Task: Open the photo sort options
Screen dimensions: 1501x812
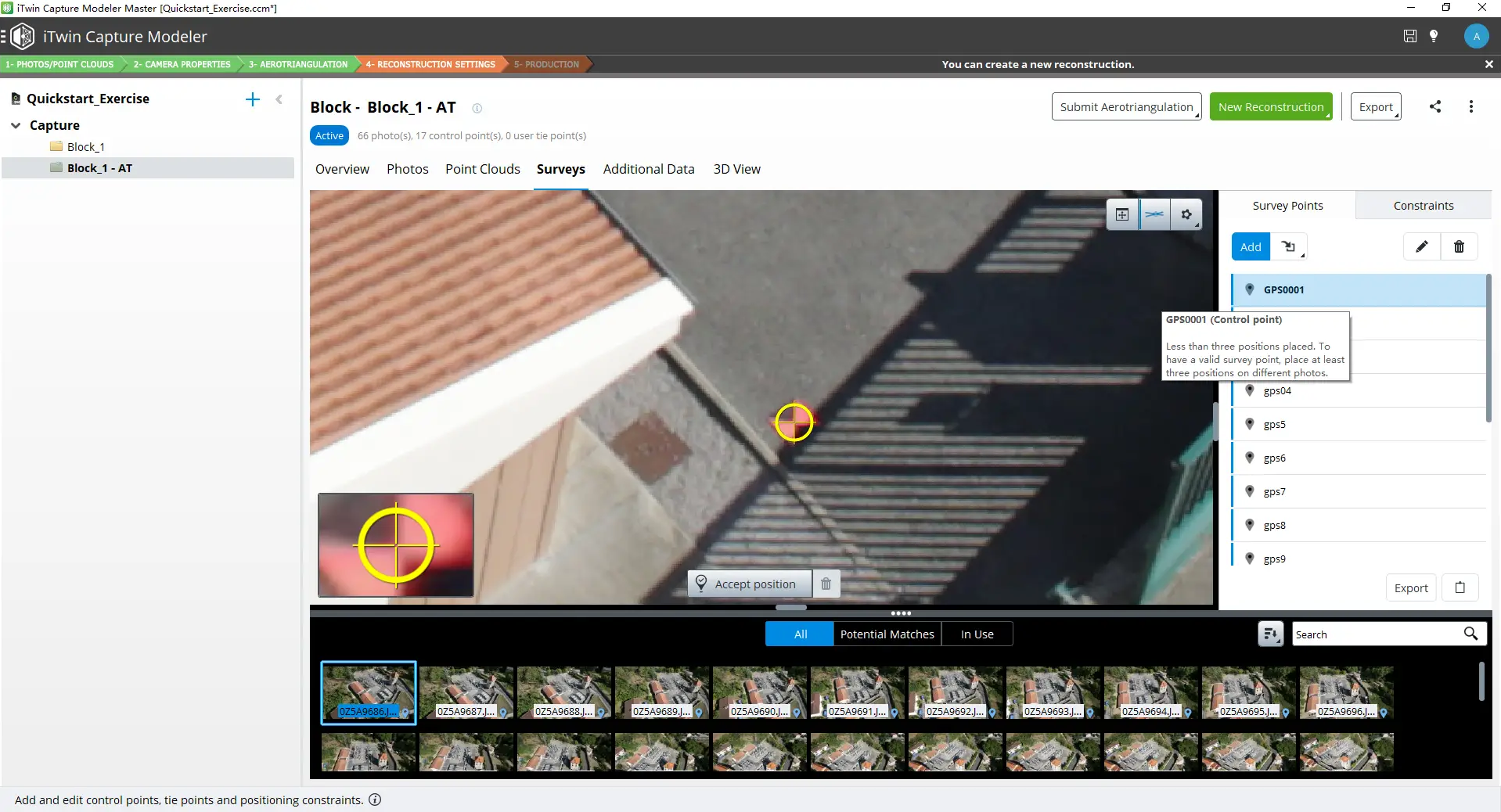Action: (x=1270, y=634)
